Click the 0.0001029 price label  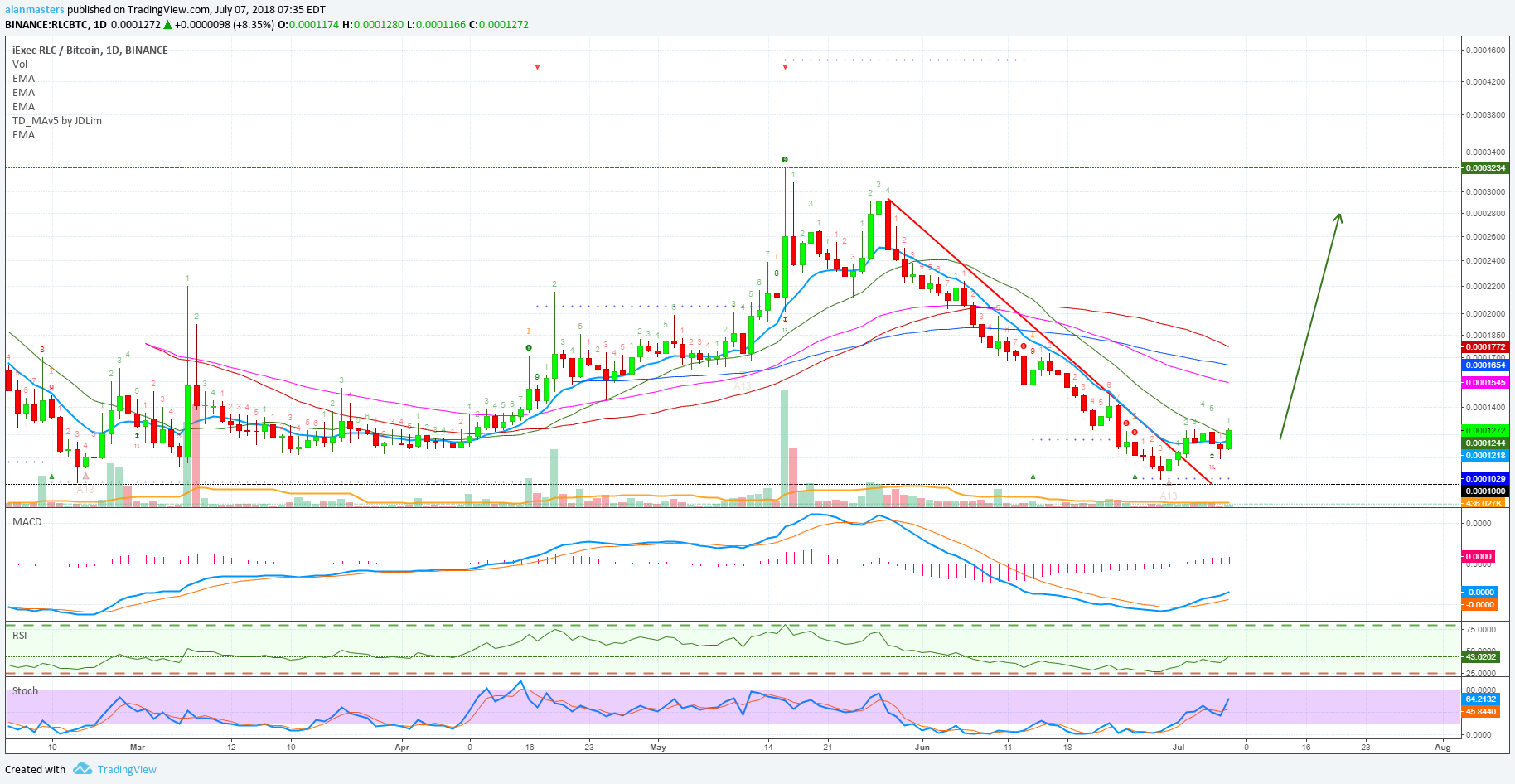point(1485,479)
